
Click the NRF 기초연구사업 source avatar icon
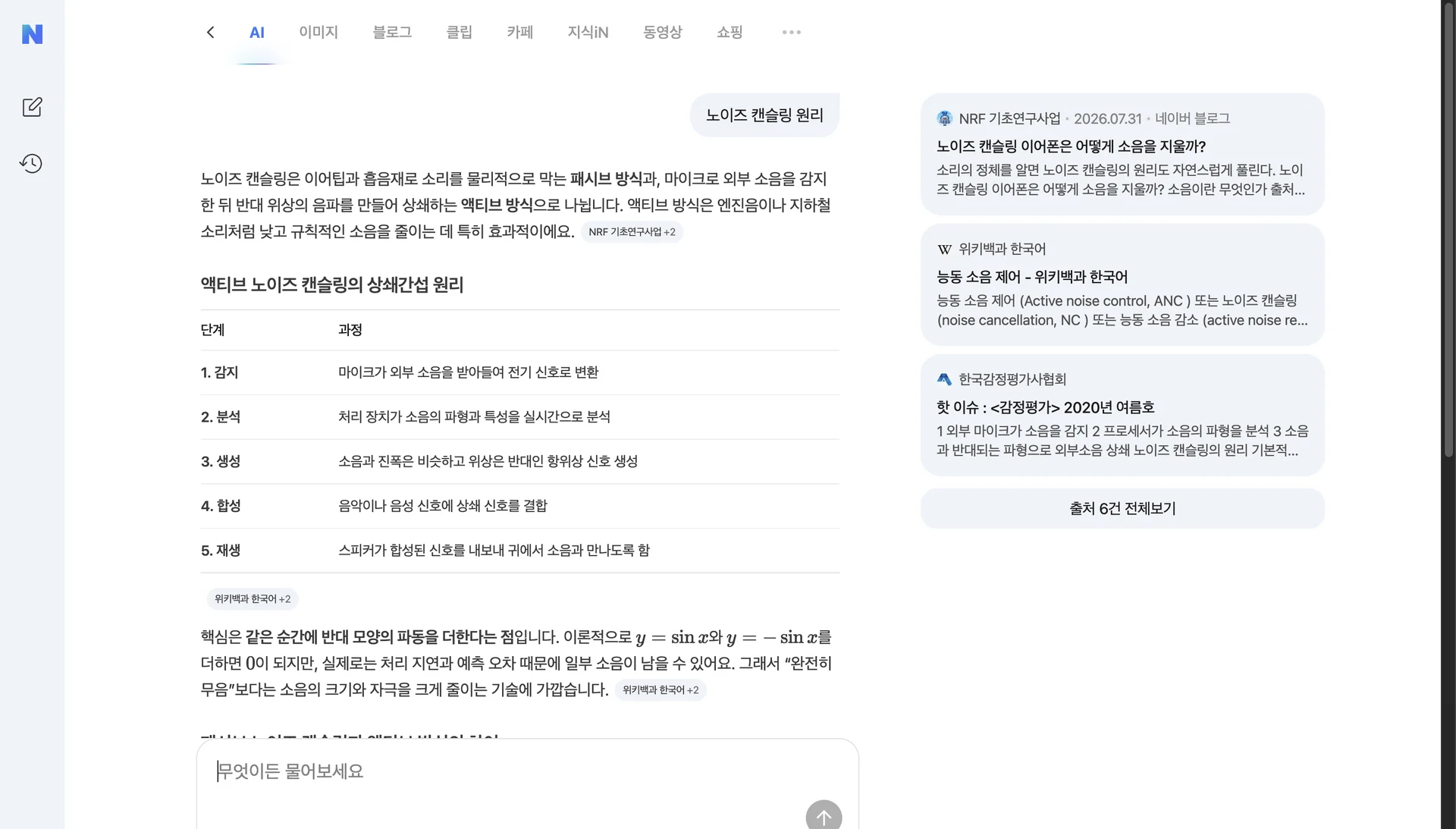click(x=944, y=118)
